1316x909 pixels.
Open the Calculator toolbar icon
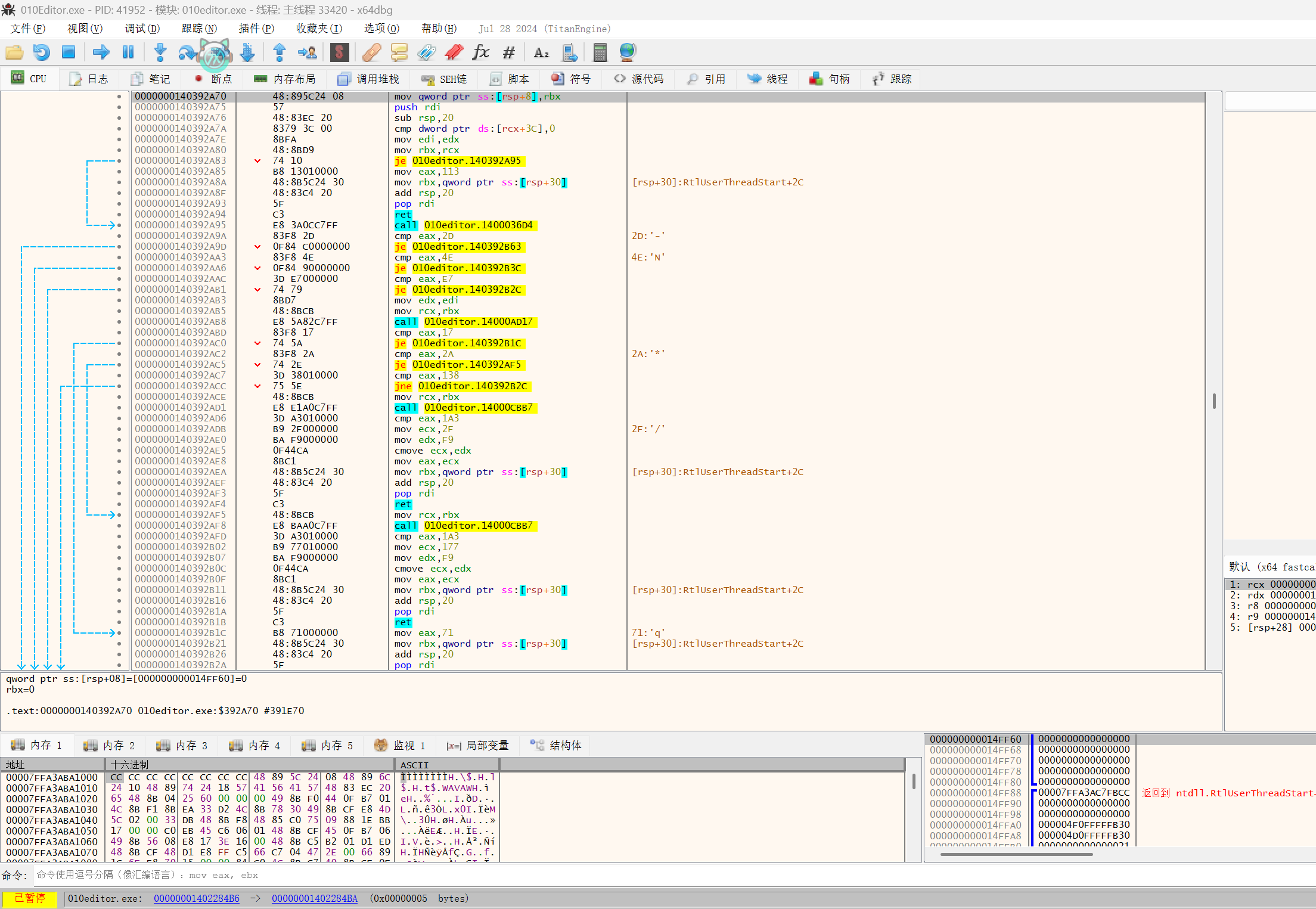[x=600, y=52]
